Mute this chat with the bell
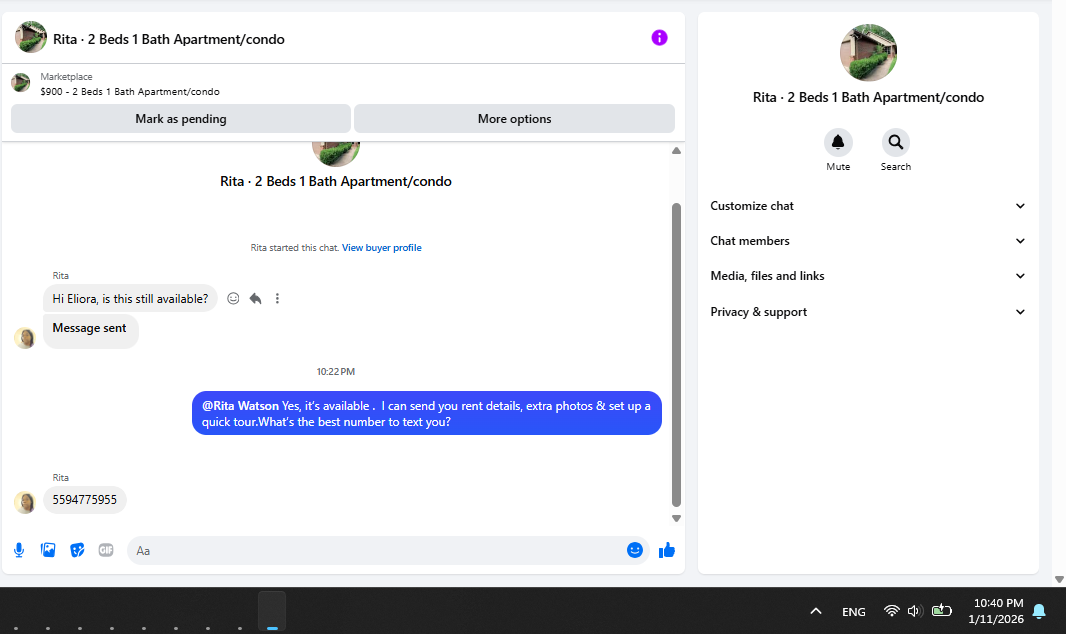This screenshot has height=634, width=1066. click(x=838, y=143)
